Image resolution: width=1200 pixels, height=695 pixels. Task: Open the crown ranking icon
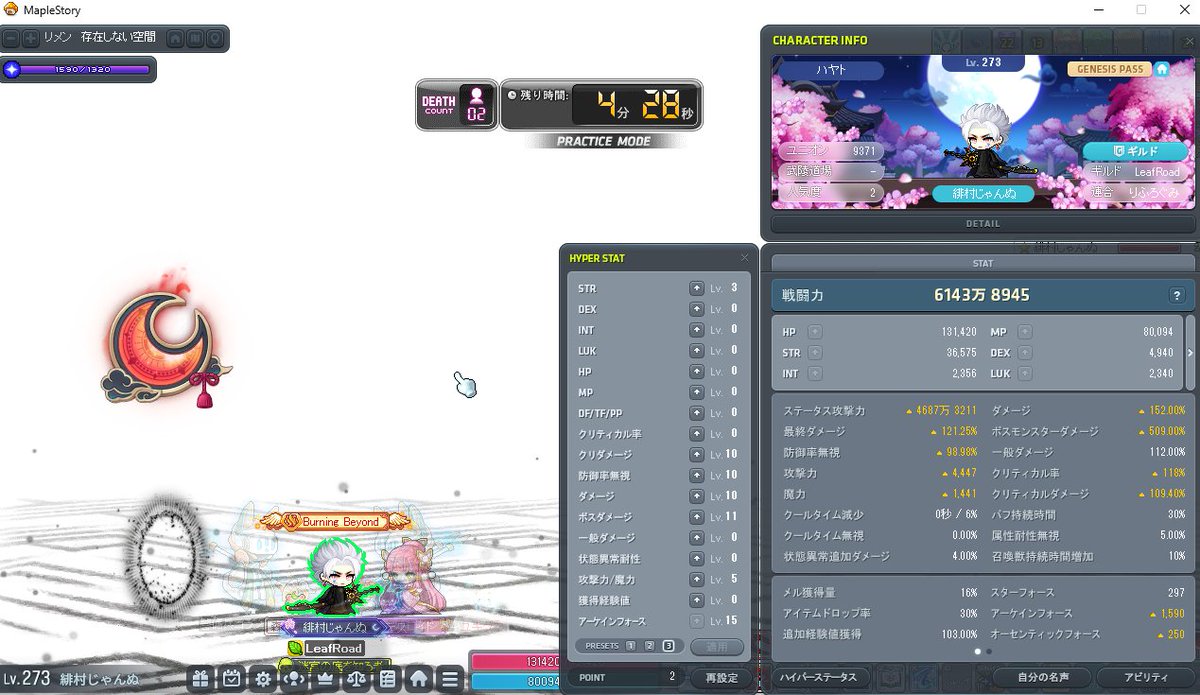[325, 679]
